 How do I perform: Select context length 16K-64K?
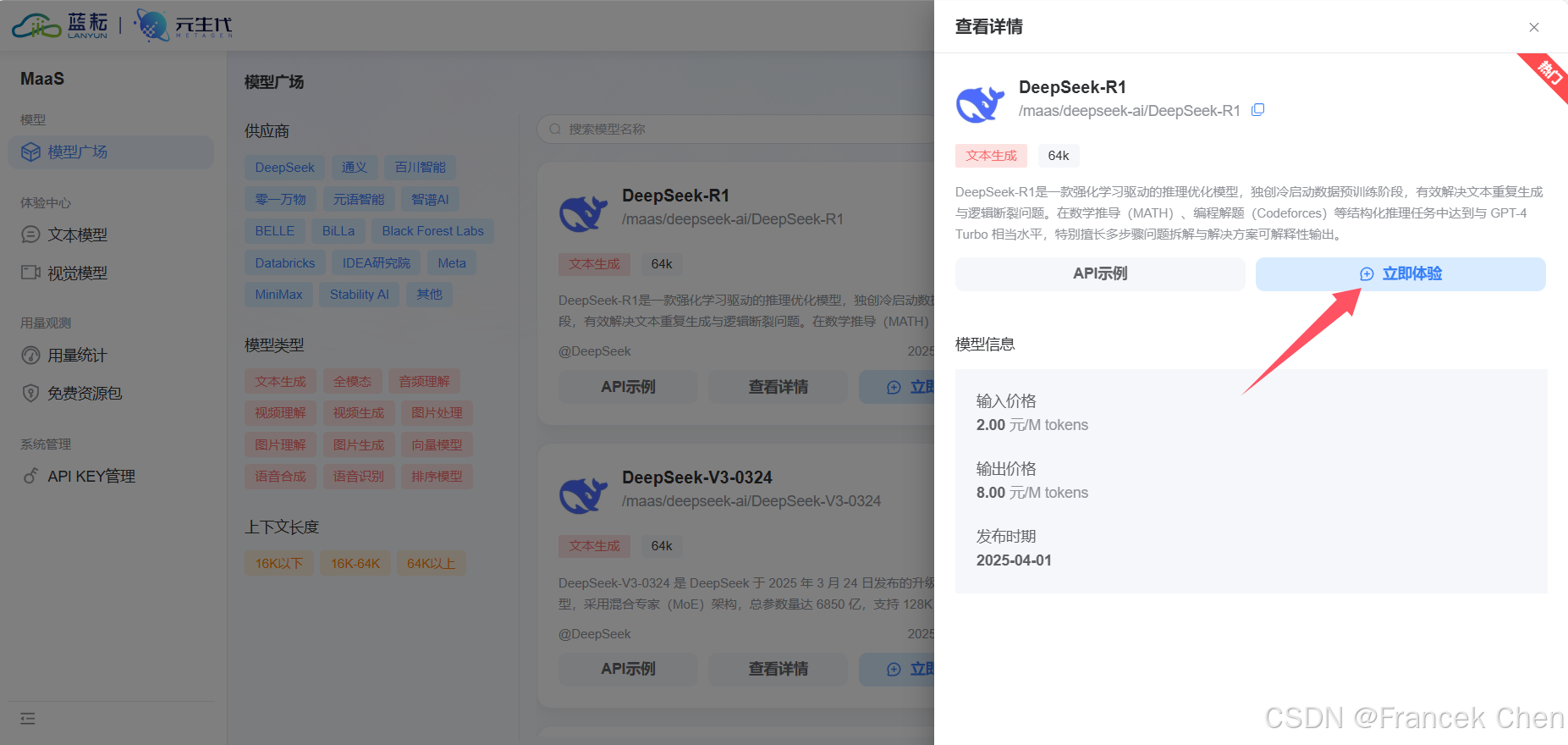(x=355, y=564)
